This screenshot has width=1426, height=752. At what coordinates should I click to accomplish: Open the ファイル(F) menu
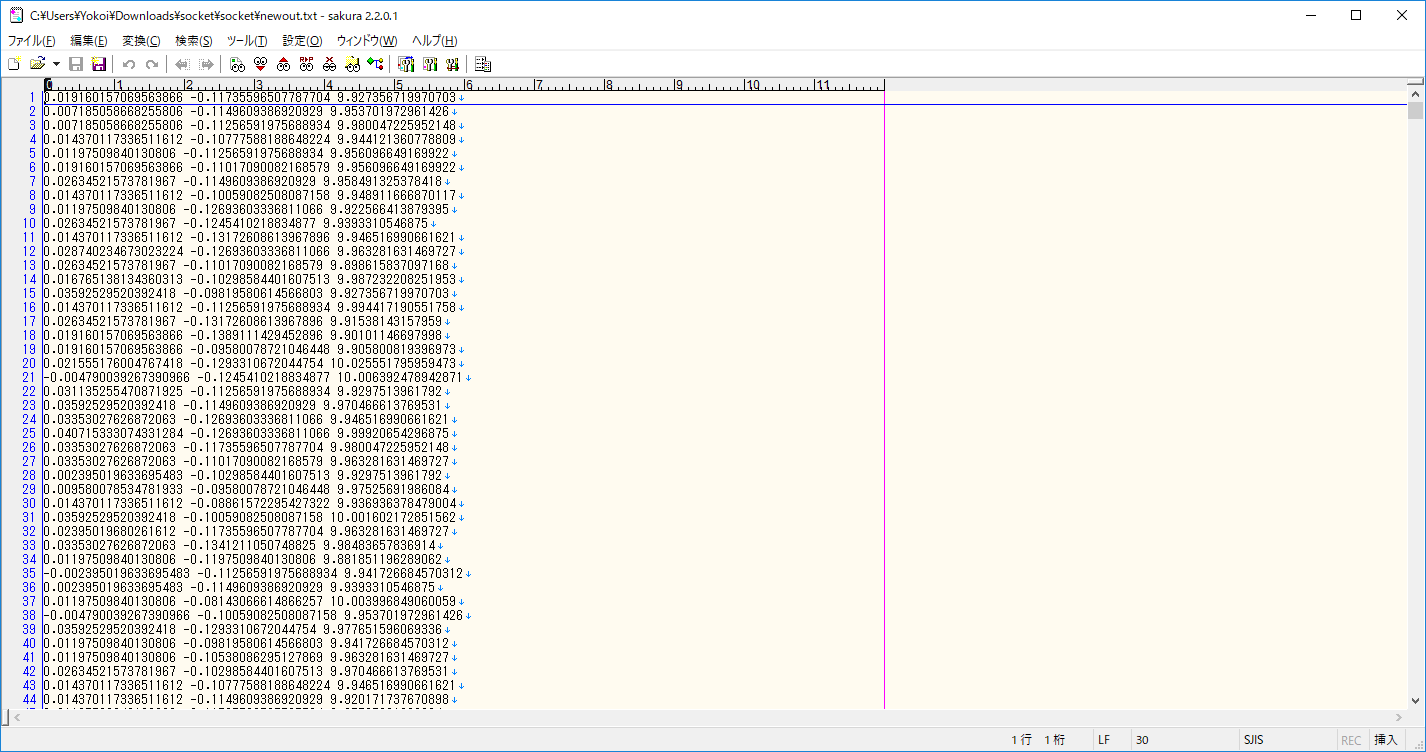click(30, 41)
